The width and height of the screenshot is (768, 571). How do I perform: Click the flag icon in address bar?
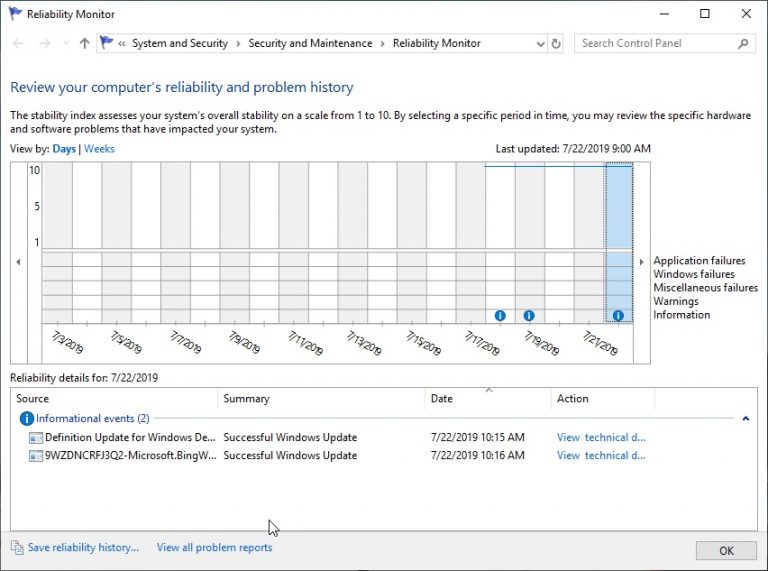click(x=106, y=43)
